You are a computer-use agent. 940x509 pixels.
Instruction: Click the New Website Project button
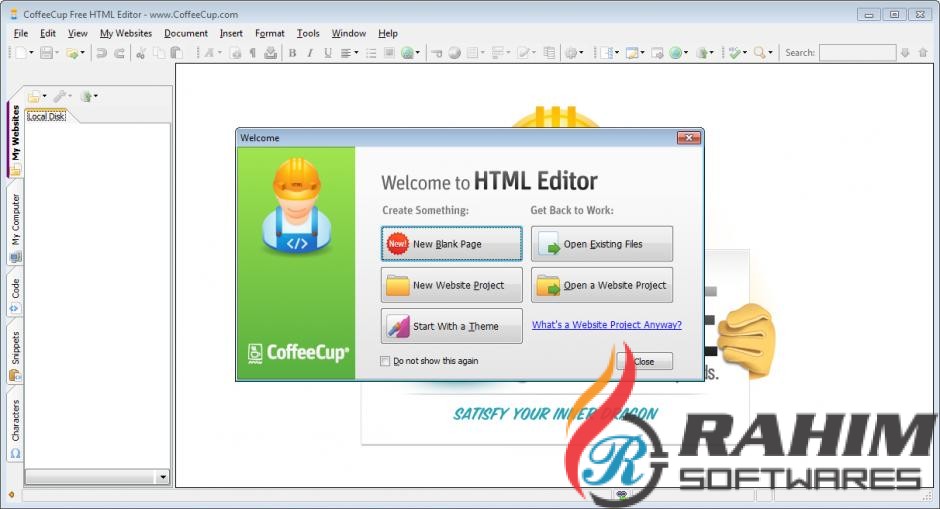pos(451,285)
